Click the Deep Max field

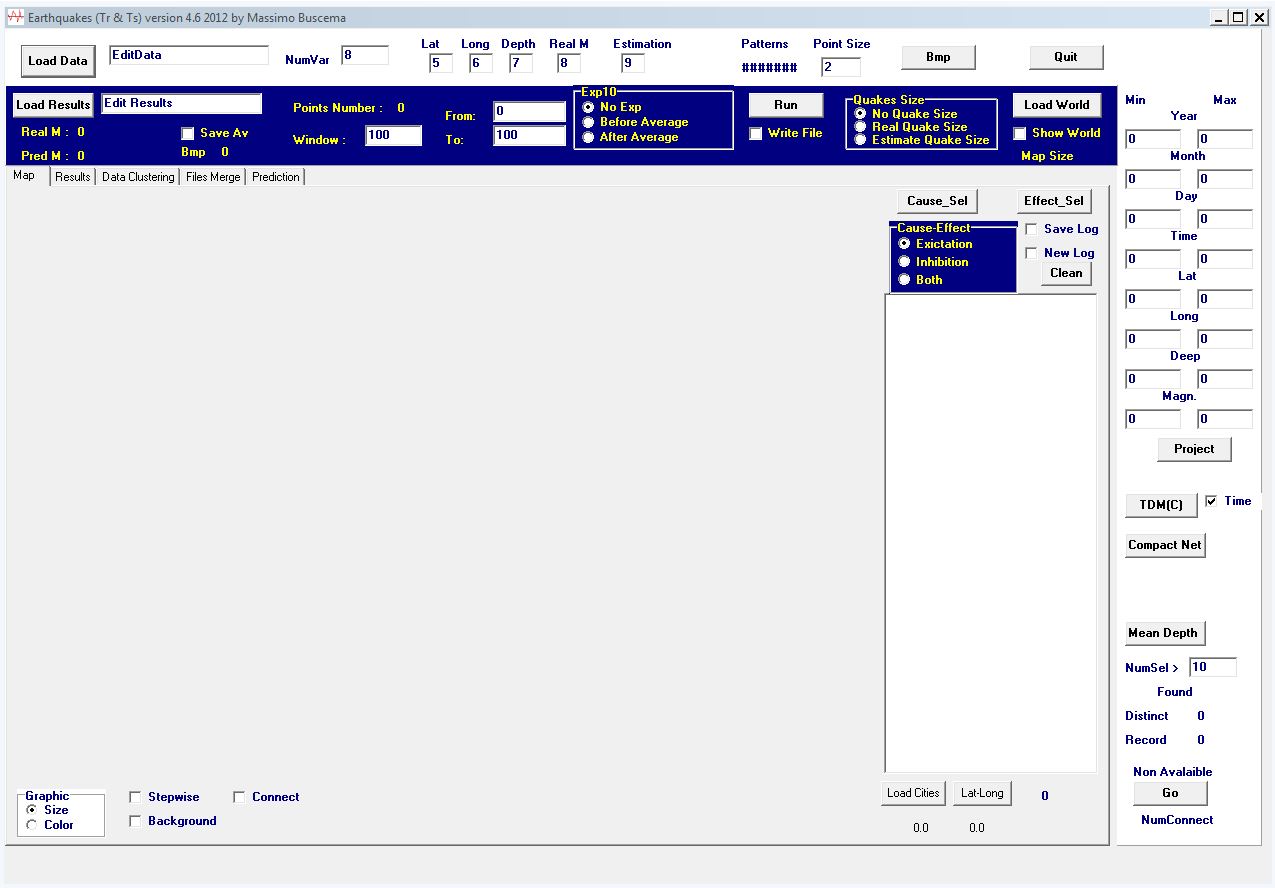tap(1225, 379)
